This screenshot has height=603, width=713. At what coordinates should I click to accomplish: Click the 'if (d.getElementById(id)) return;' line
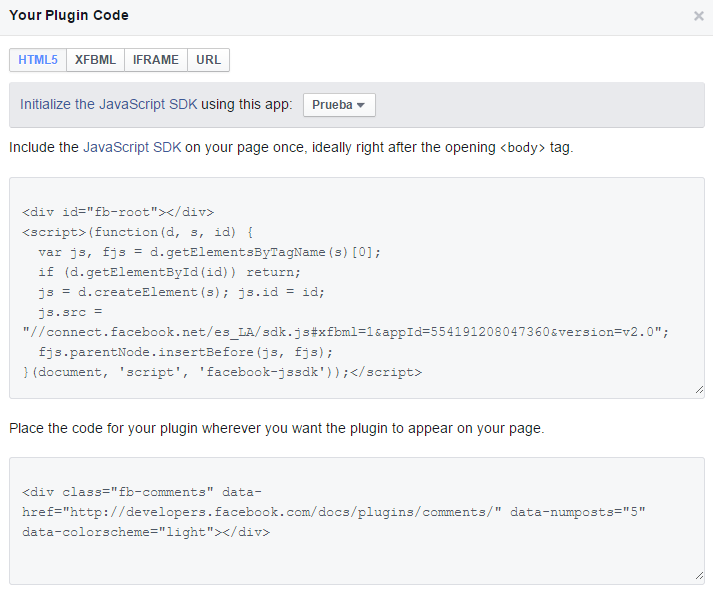tap(170, 272)
